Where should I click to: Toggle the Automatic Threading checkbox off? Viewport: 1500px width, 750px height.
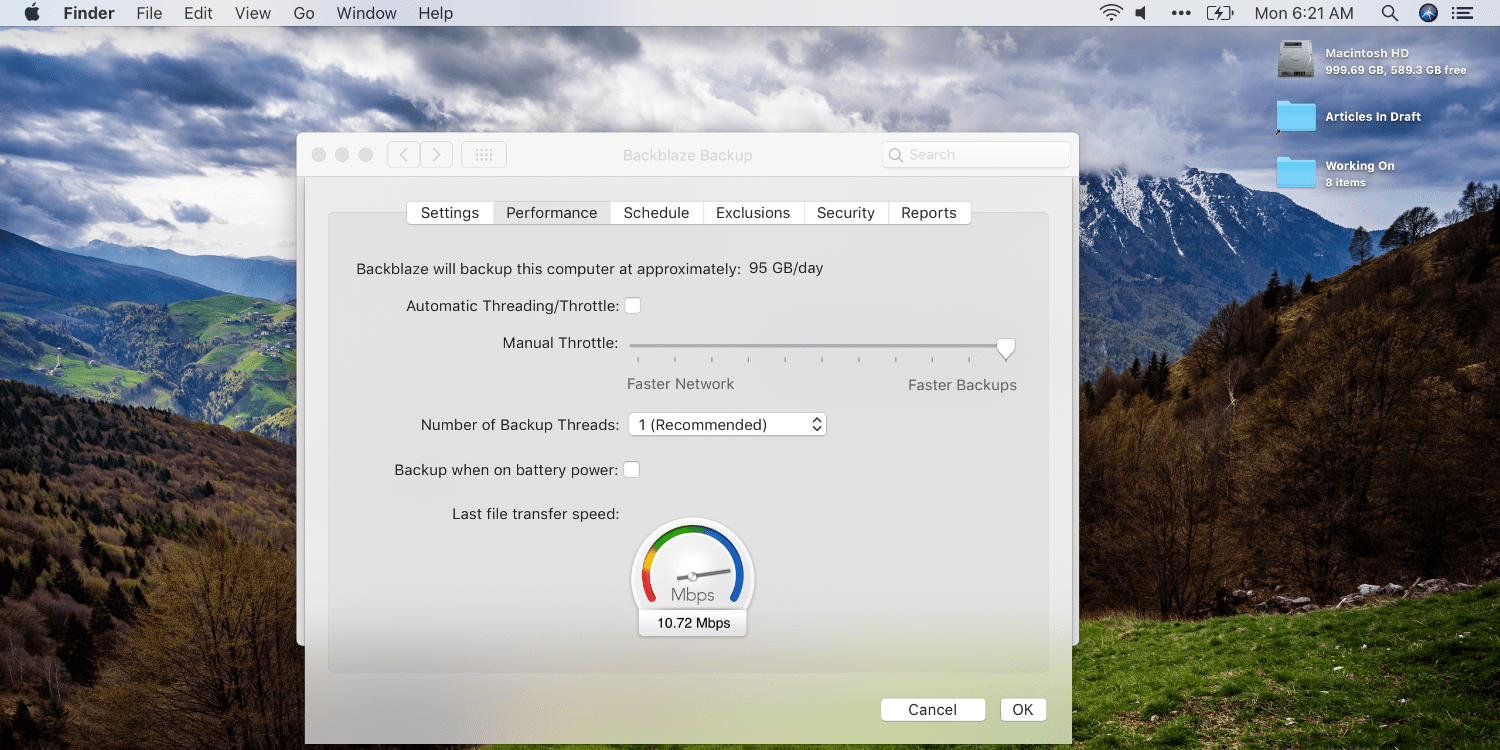point(633,305)
